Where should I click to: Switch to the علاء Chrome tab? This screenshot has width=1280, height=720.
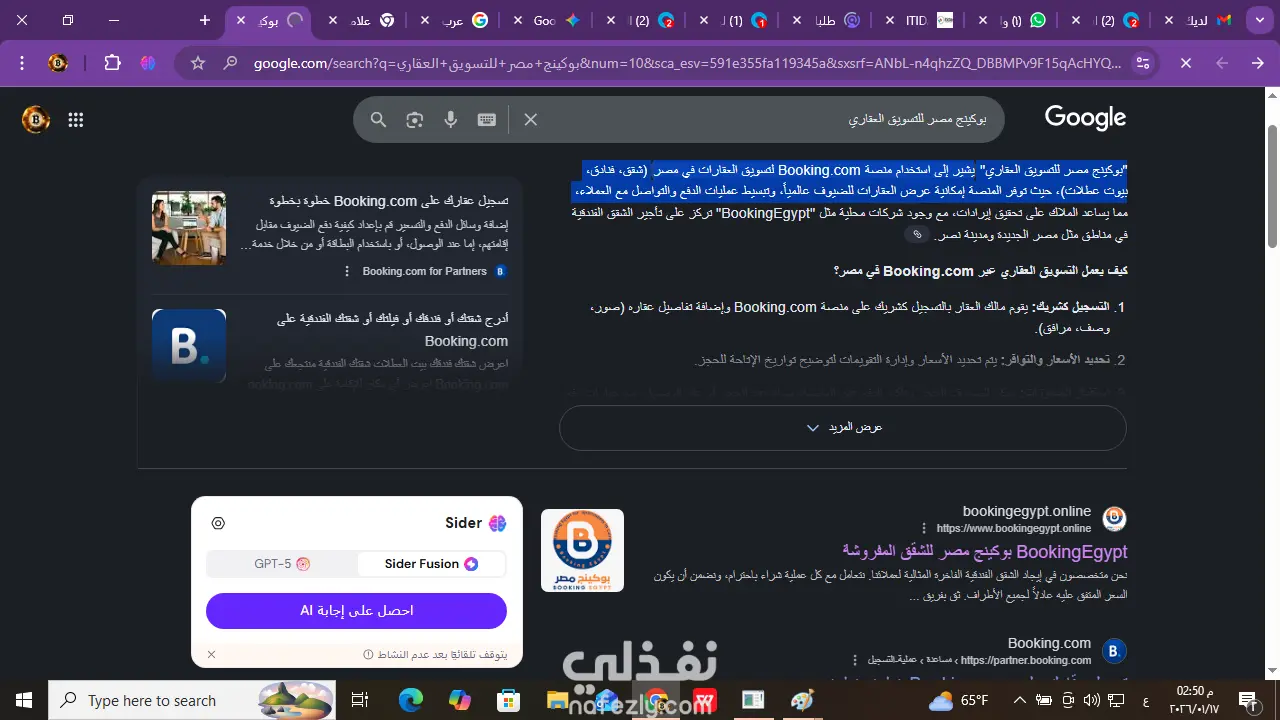coord(362,20)
